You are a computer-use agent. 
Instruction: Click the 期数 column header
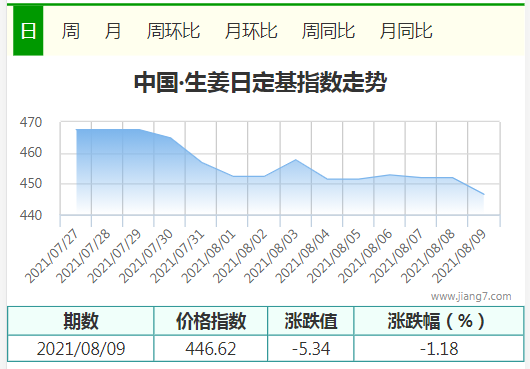click(81, 321)
